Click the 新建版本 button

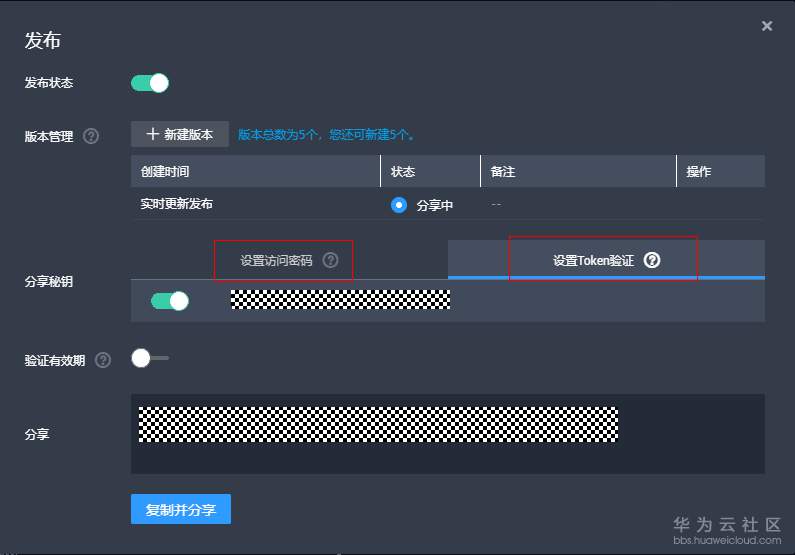179,134
